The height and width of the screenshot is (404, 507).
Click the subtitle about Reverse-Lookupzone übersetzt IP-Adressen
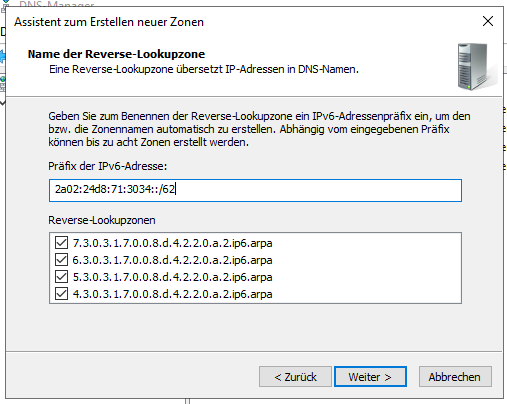204,69
